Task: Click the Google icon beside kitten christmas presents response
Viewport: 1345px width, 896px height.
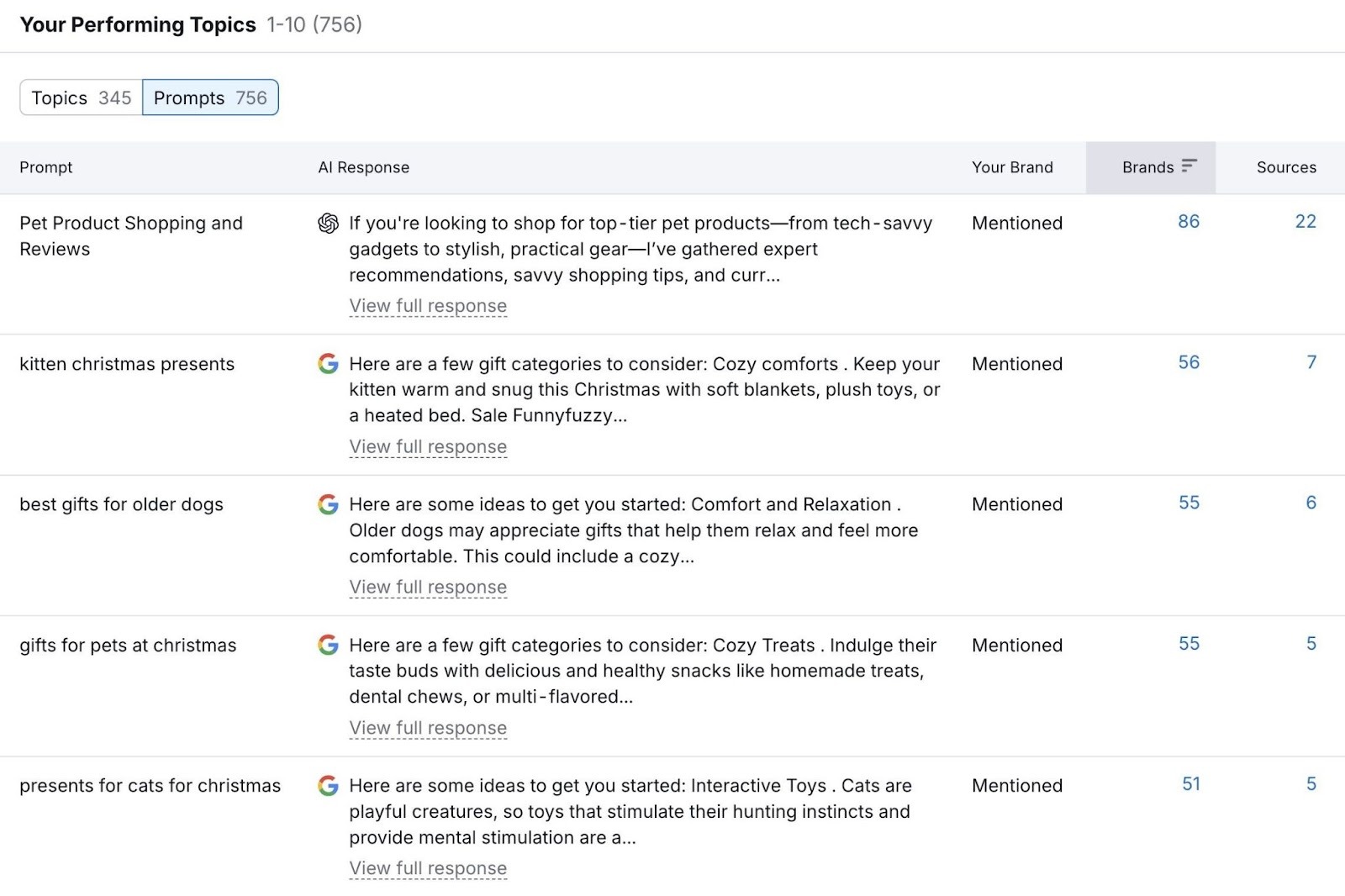Action: [x=328, y=365]
